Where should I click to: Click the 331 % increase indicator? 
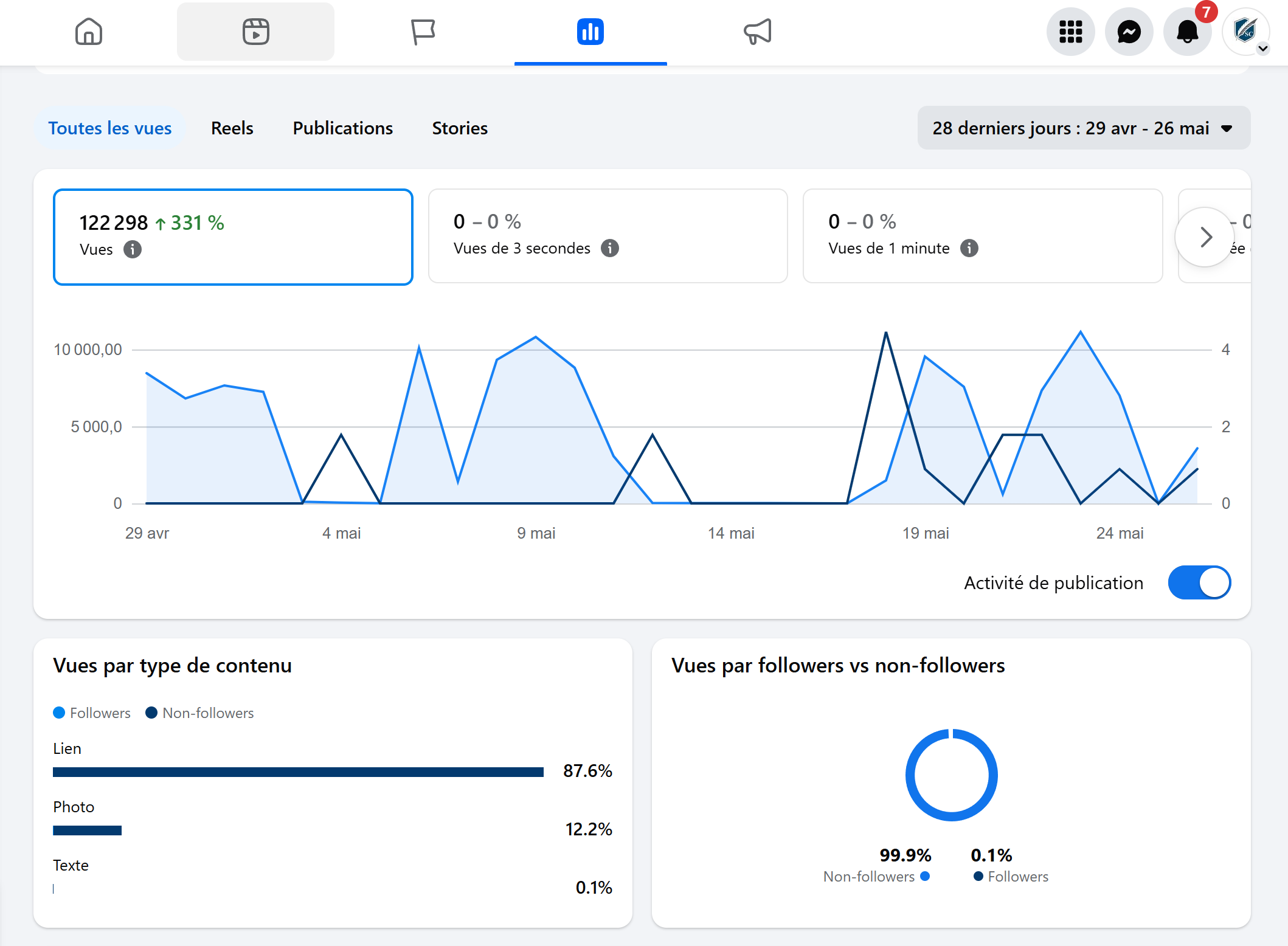point(190,223)
